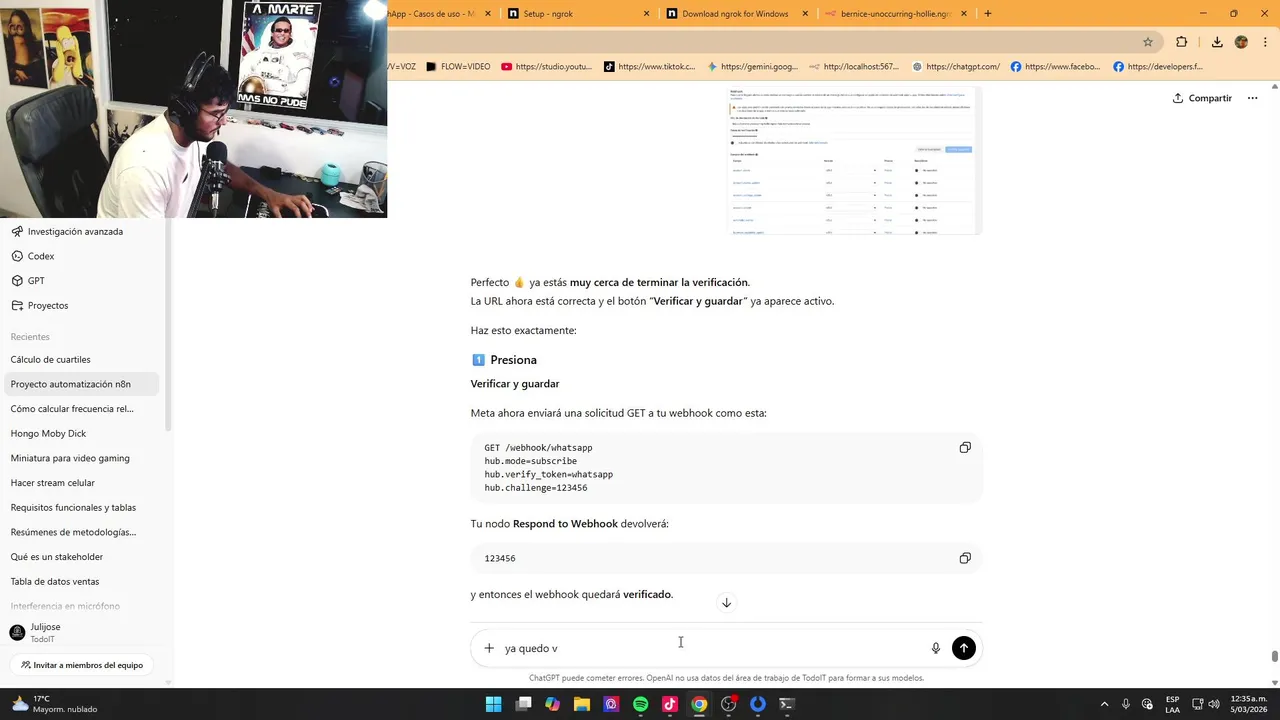The width and height of the screenshot is (1280, 720).
Task: Open OBS Studio from the taskbar
Action: coord(729,704)
